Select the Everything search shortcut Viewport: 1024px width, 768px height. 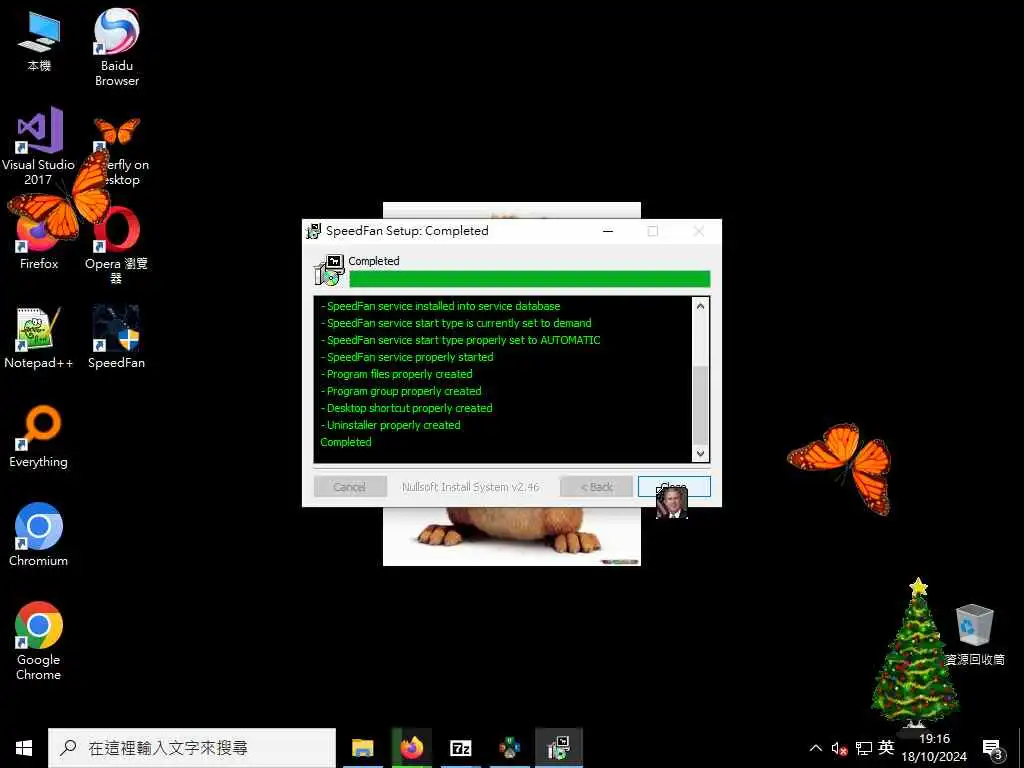coord(39,437)
